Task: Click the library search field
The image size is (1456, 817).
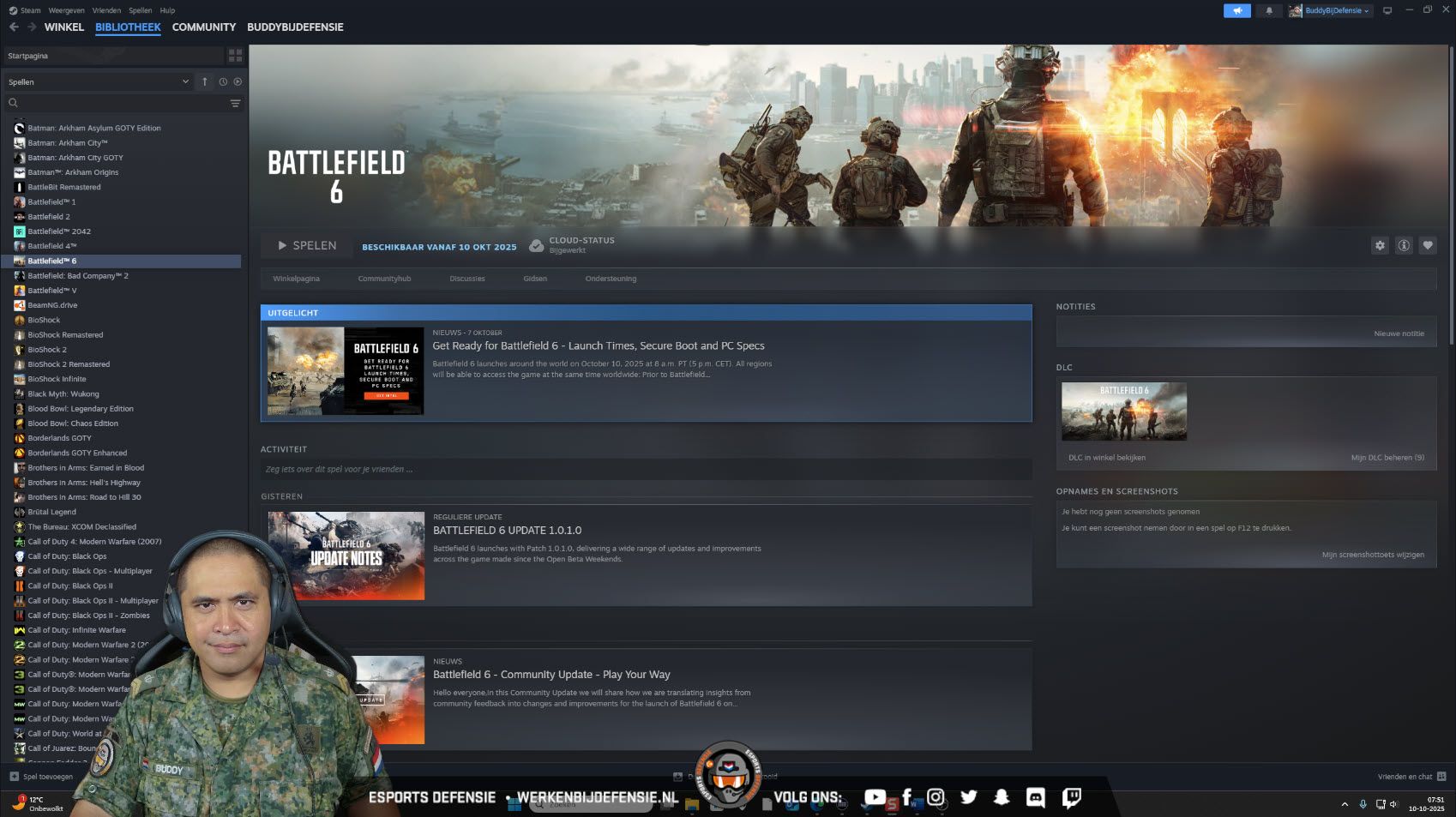Action: coord(116,103)
